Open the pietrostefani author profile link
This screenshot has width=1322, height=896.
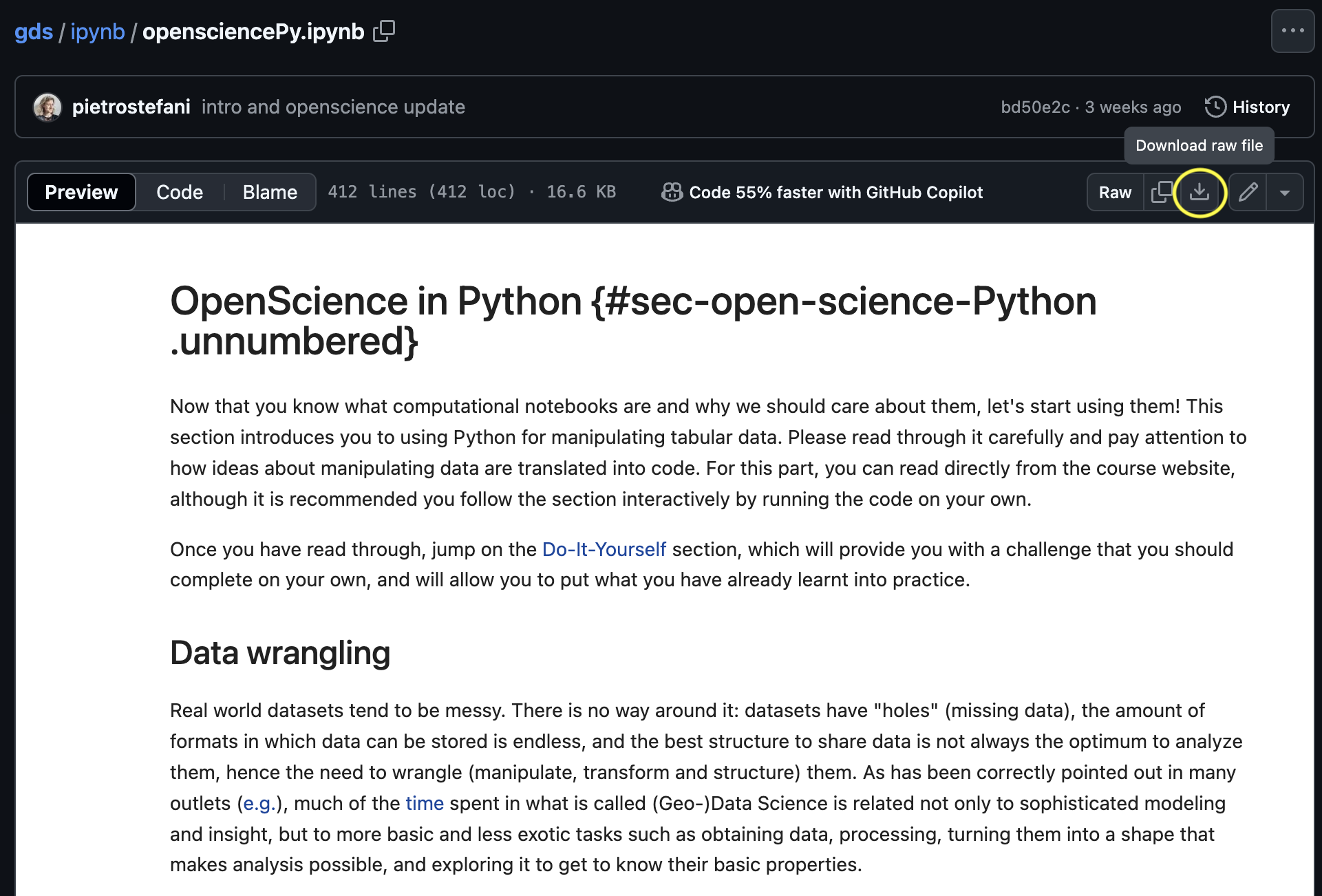point(131,107)
